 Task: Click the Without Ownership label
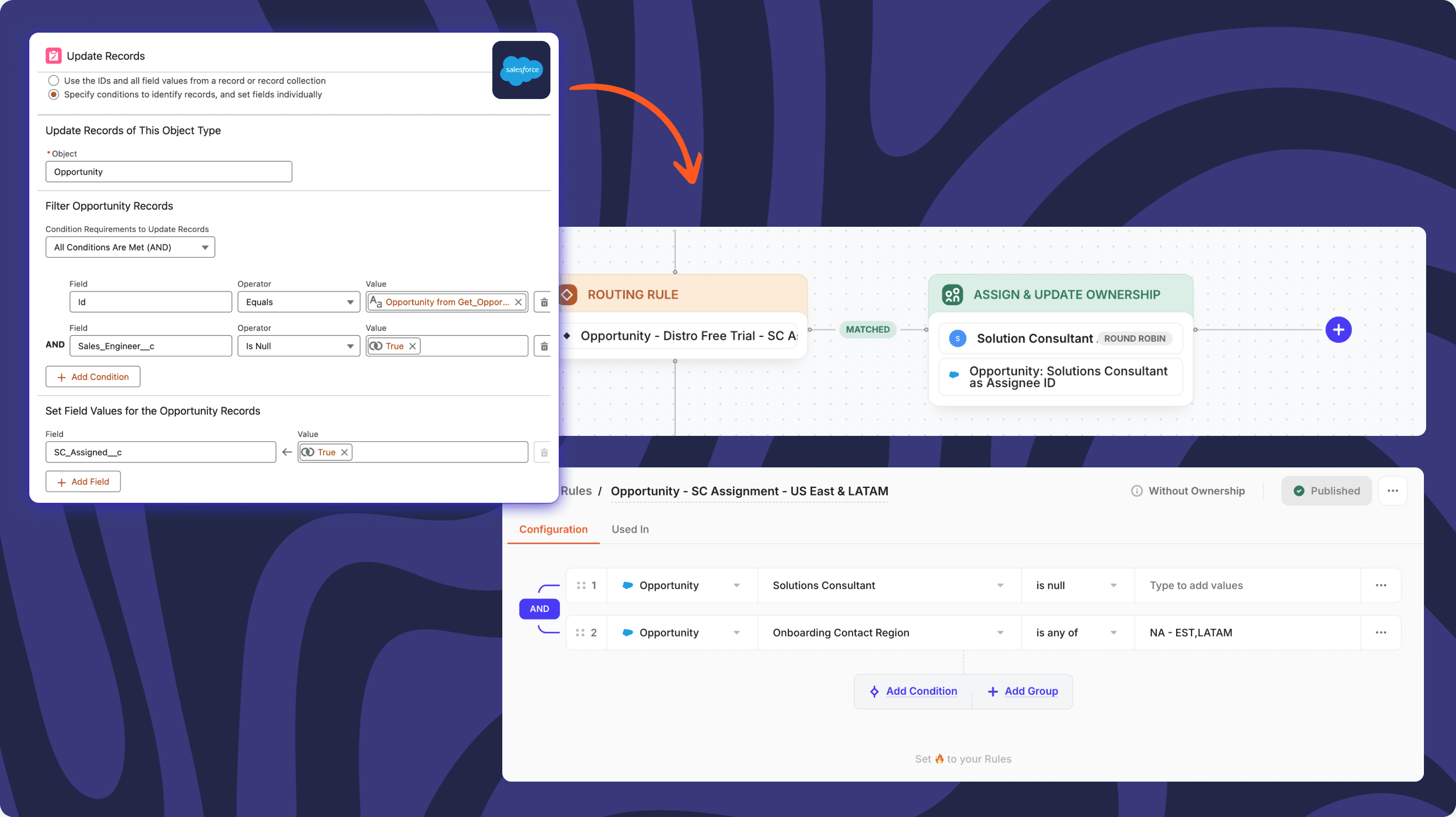(1197, 491)
